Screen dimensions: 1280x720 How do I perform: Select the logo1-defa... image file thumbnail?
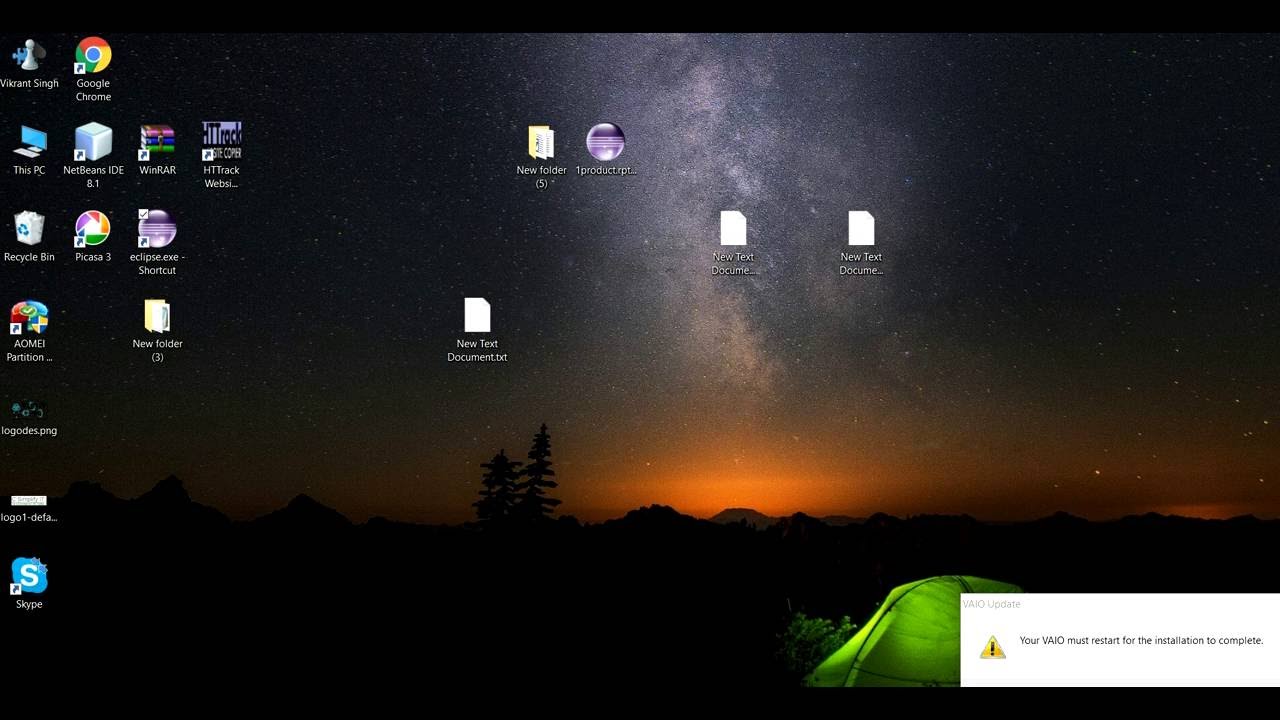click(29, 500)
